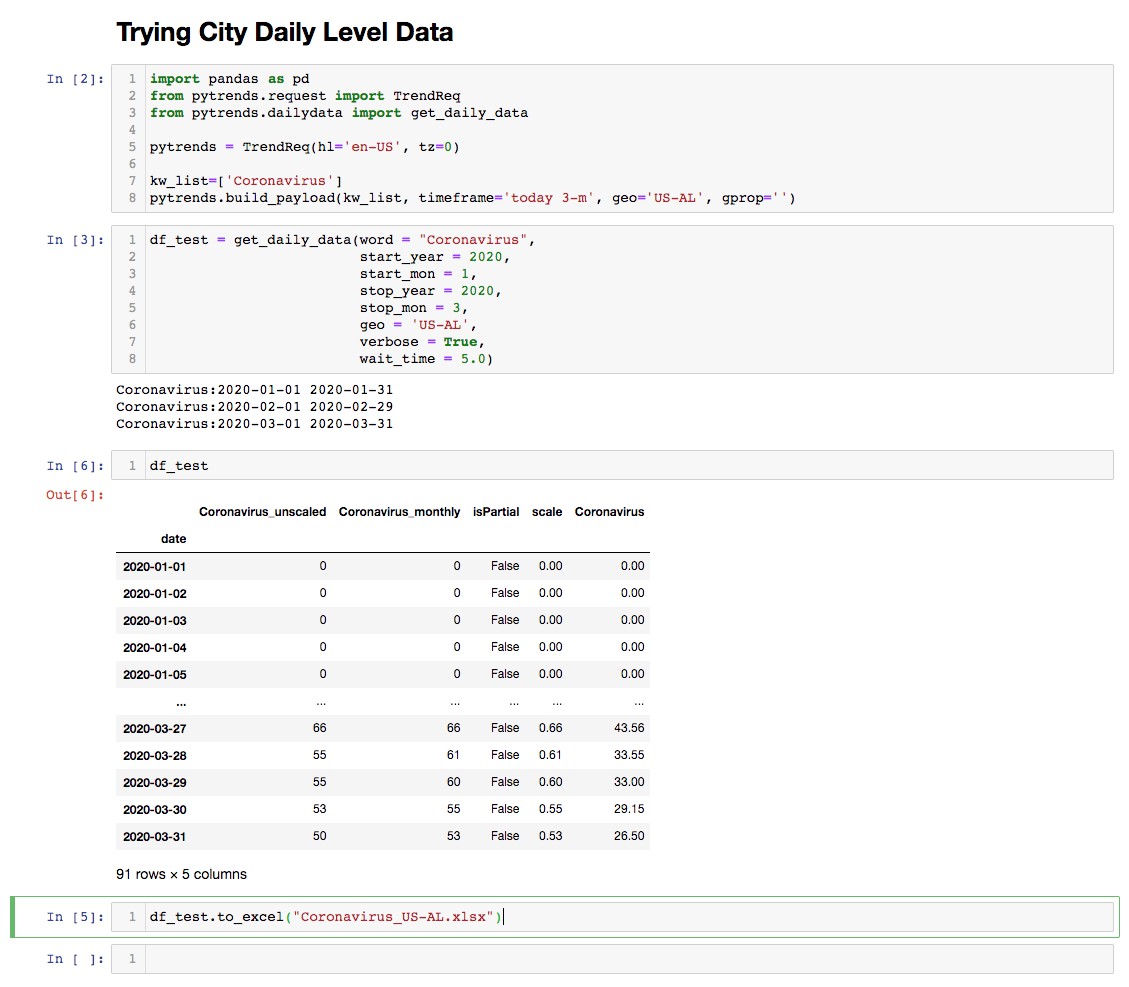
Task: Click row label 2020-01-01
Action: [154, 567]
